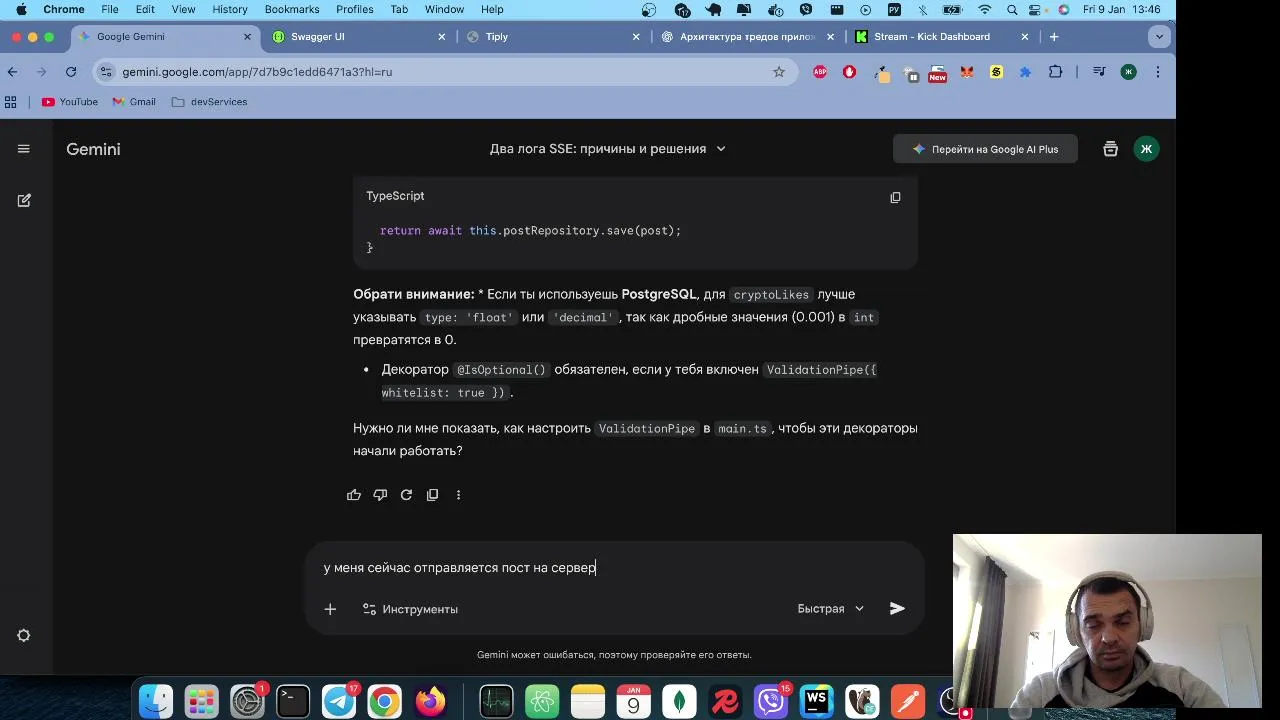
Task: Open the MetaMask fox extension
Action: tap(967, 72)
